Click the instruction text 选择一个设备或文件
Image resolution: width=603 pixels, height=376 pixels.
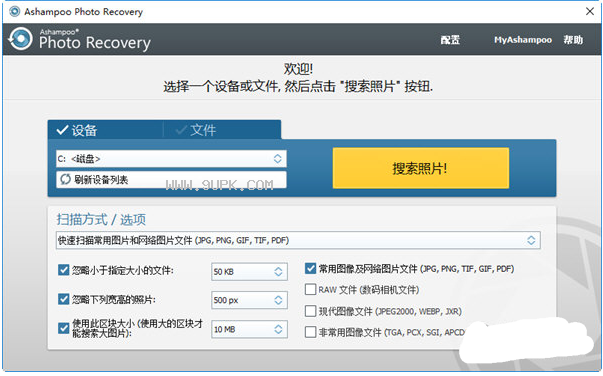click(298, 86)
